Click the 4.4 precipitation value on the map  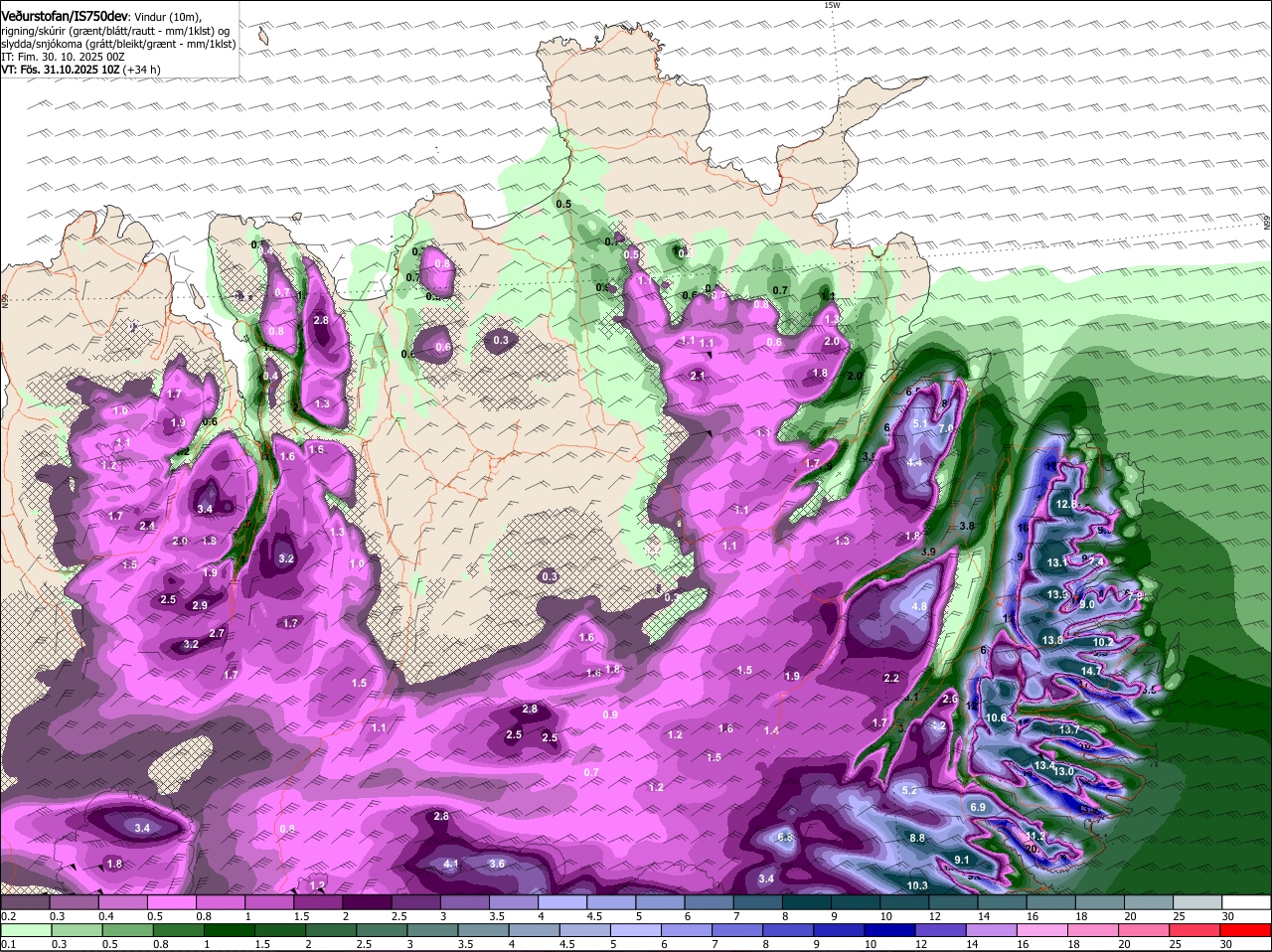914,462
